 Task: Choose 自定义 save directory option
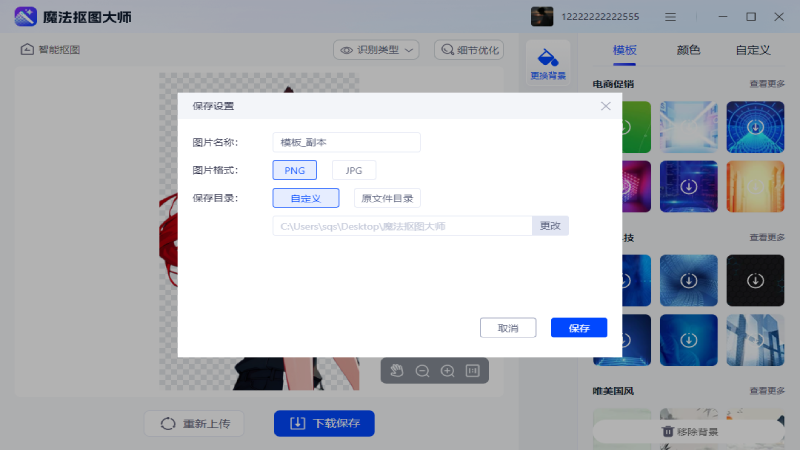306,198
